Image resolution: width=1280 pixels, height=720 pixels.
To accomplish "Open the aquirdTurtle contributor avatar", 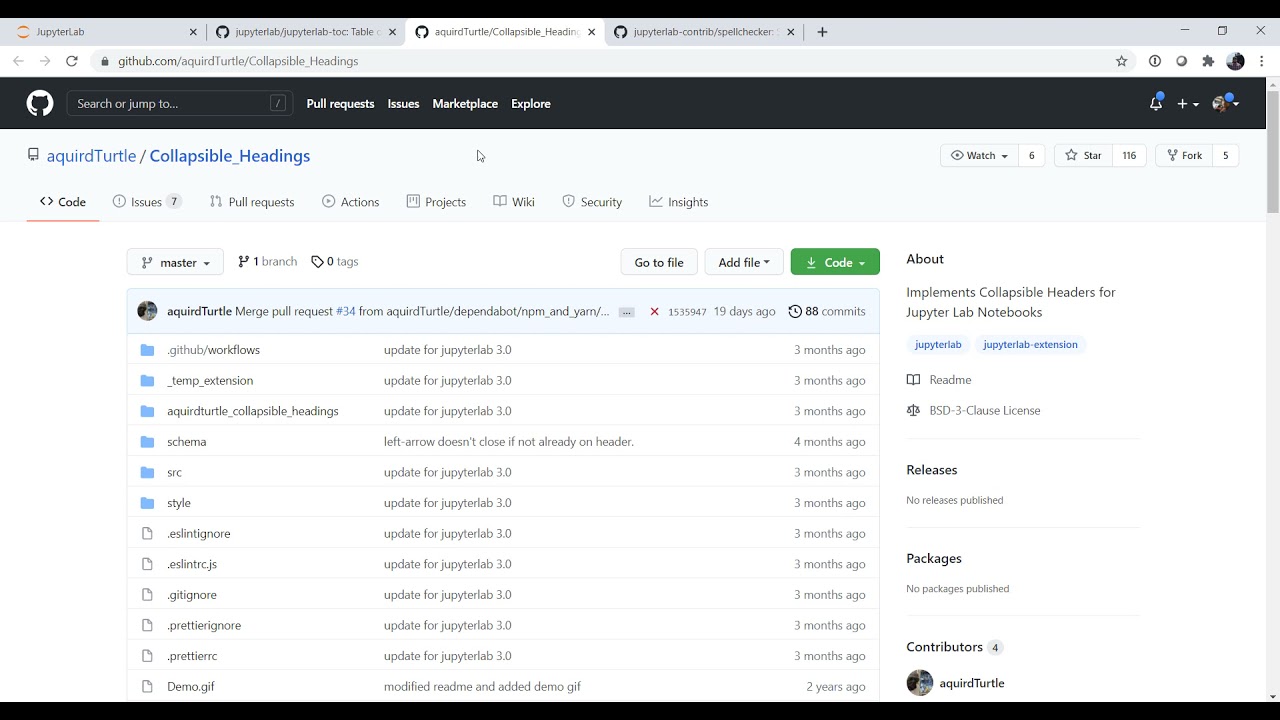I will click(x=919, y=683).
